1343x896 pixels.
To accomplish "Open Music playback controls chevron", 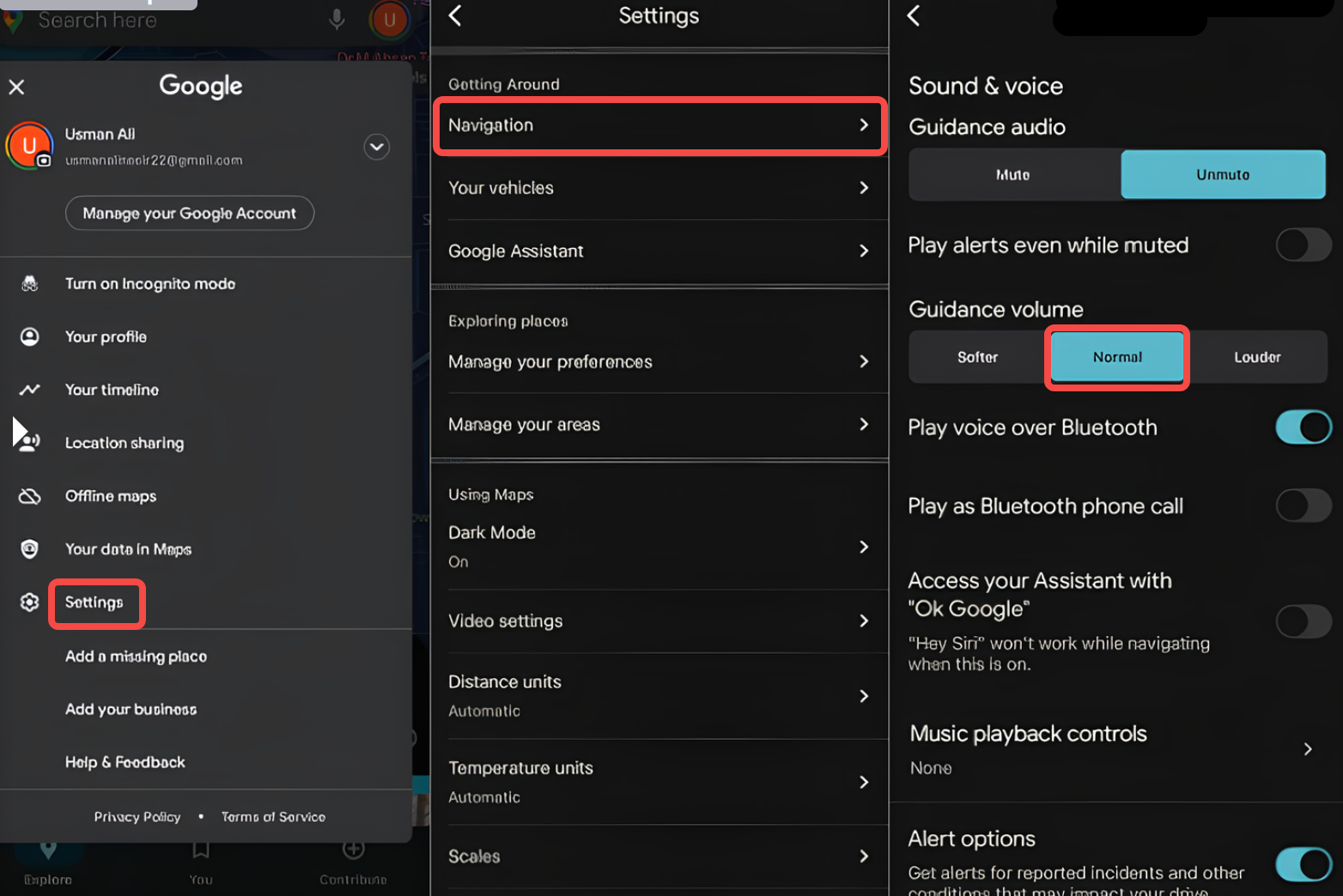I will (x=1307, y=749).
